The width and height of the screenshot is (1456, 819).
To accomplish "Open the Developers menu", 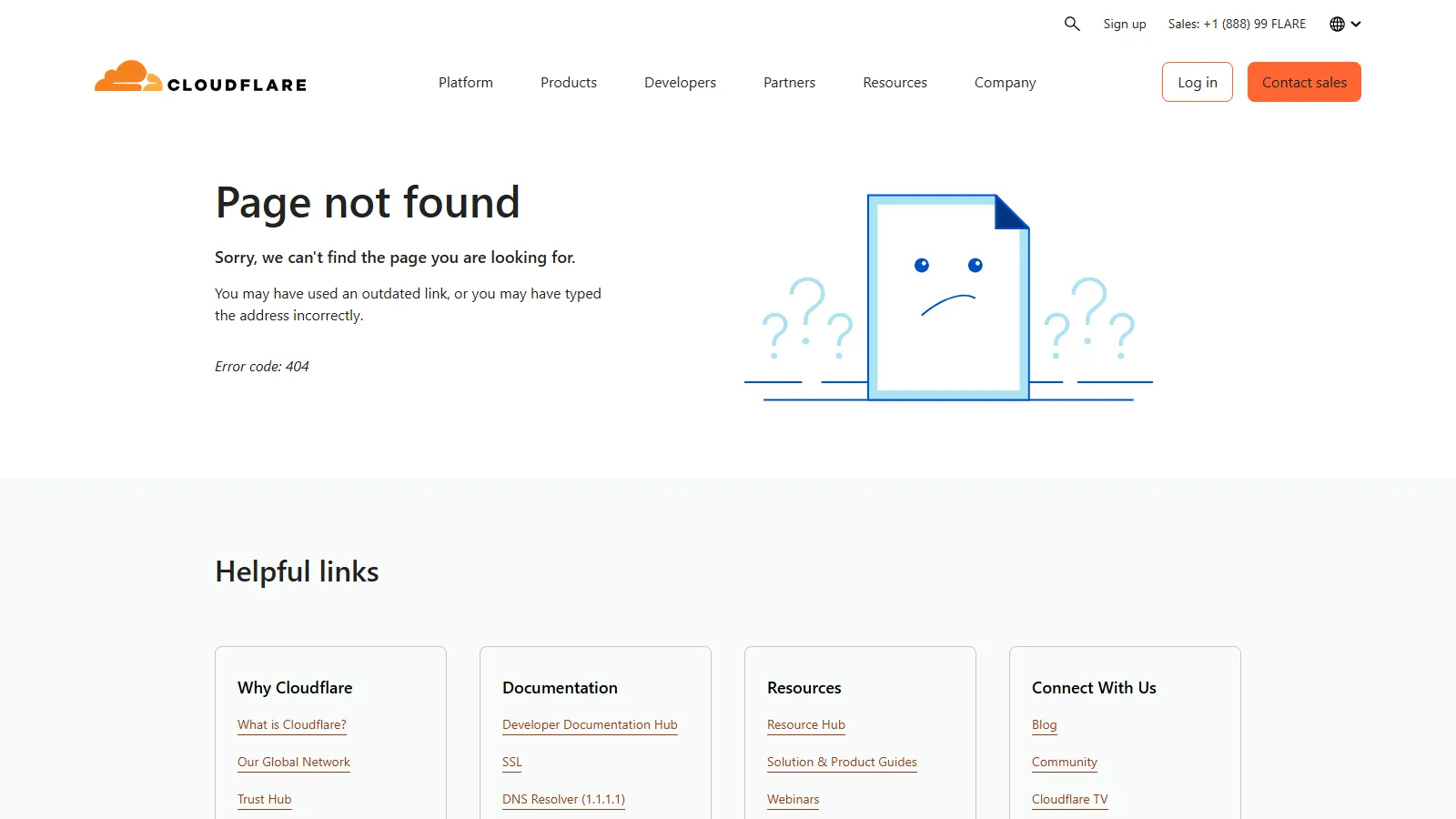I will pyautogui.click(x=679, y=82).
